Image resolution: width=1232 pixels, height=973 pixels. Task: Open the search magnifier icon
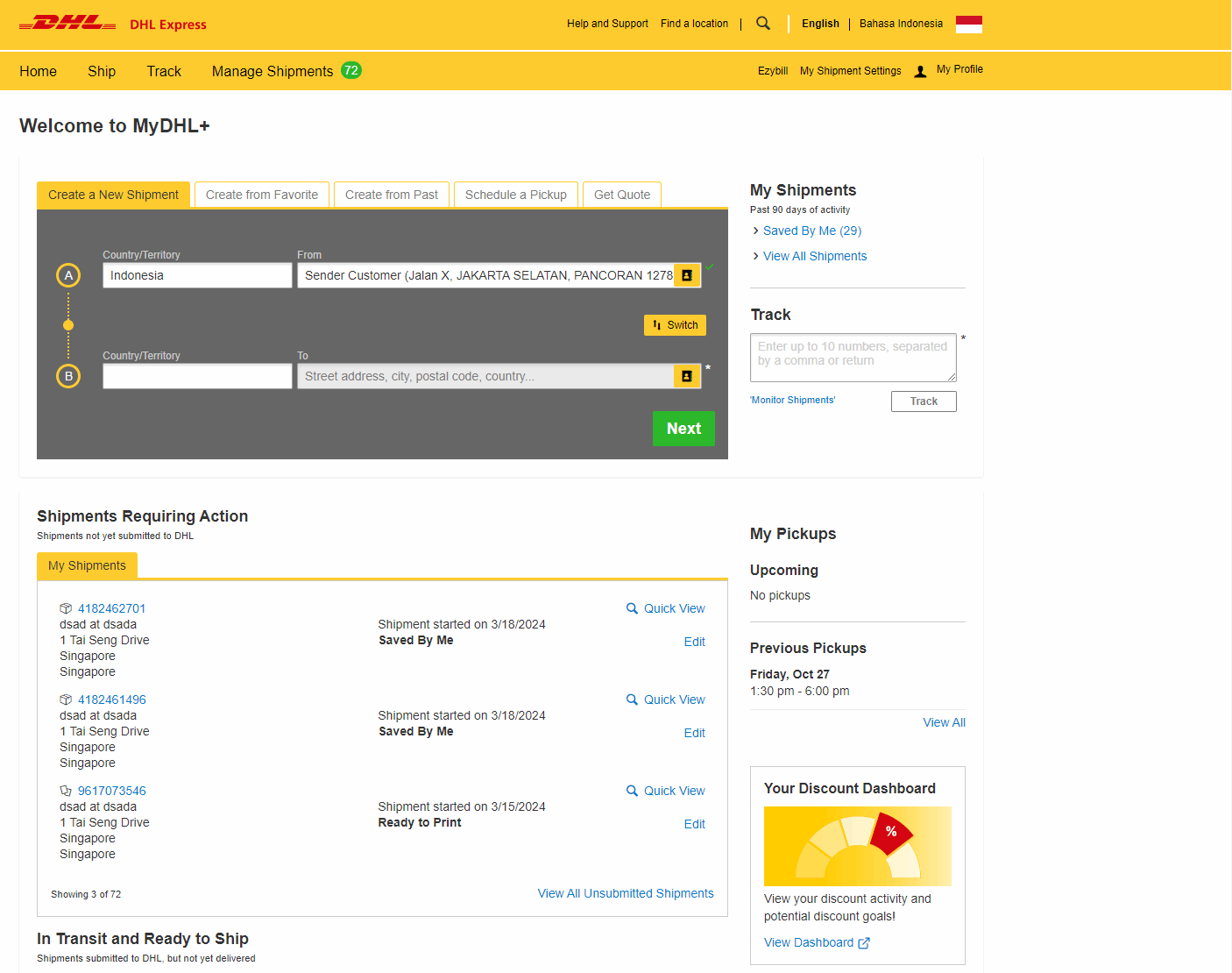pos(763,24)
